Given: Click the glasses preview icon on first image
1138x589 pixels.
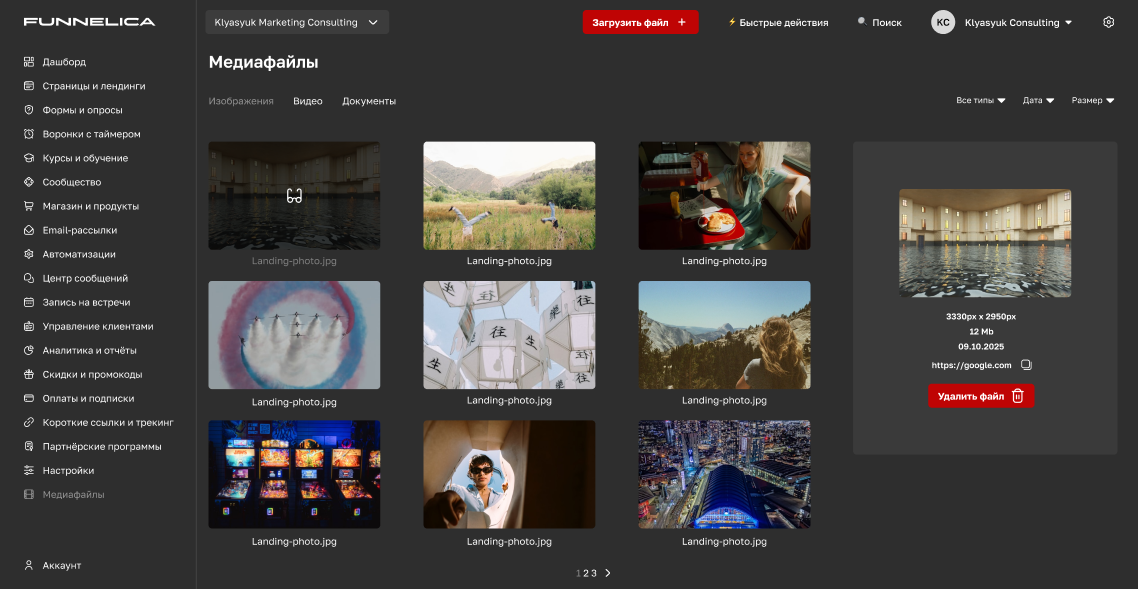Looking at the screenshot, I should coord(294,196).
